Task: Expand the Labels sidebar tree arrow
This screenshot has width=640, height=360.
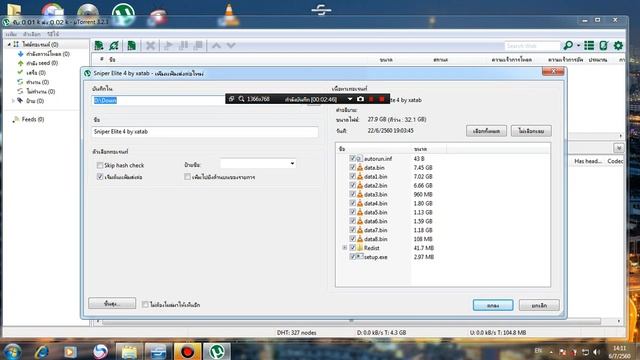Action: [13, 100]
